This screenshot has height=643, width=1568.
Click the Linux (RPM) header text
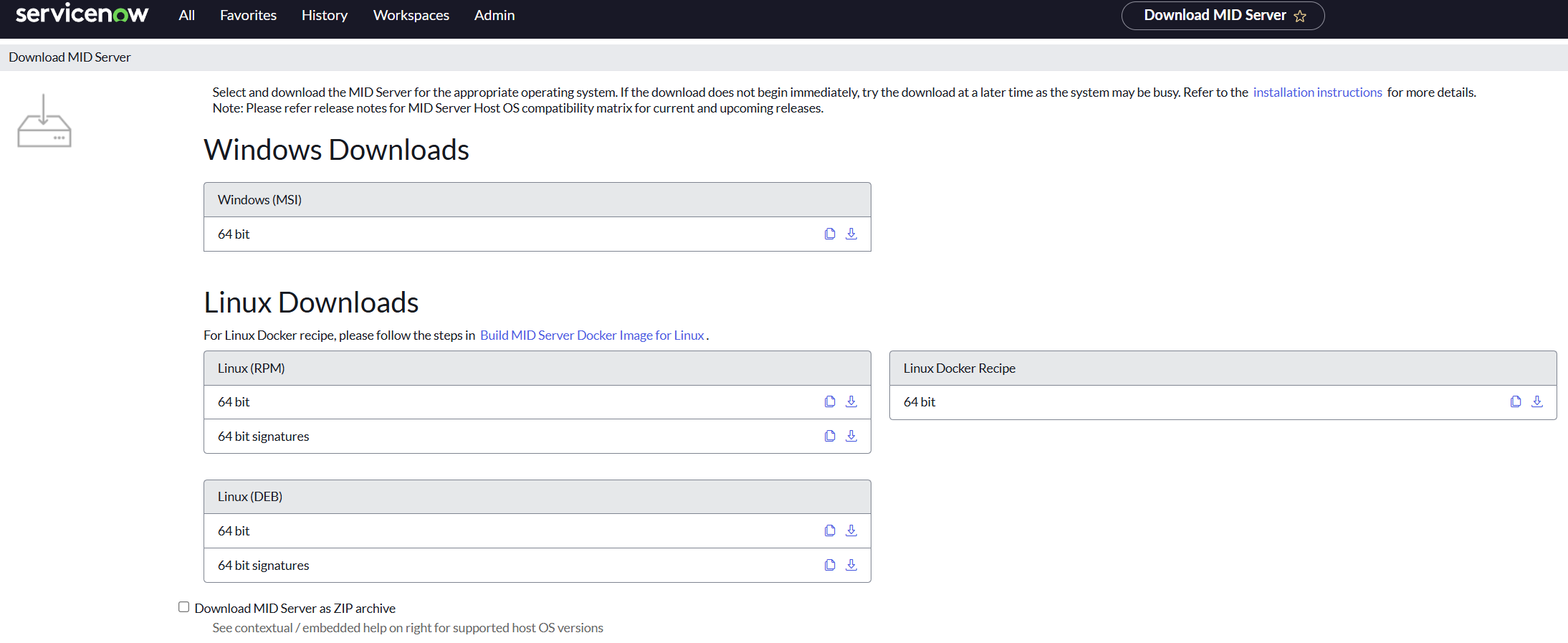(x=252, y=368)
